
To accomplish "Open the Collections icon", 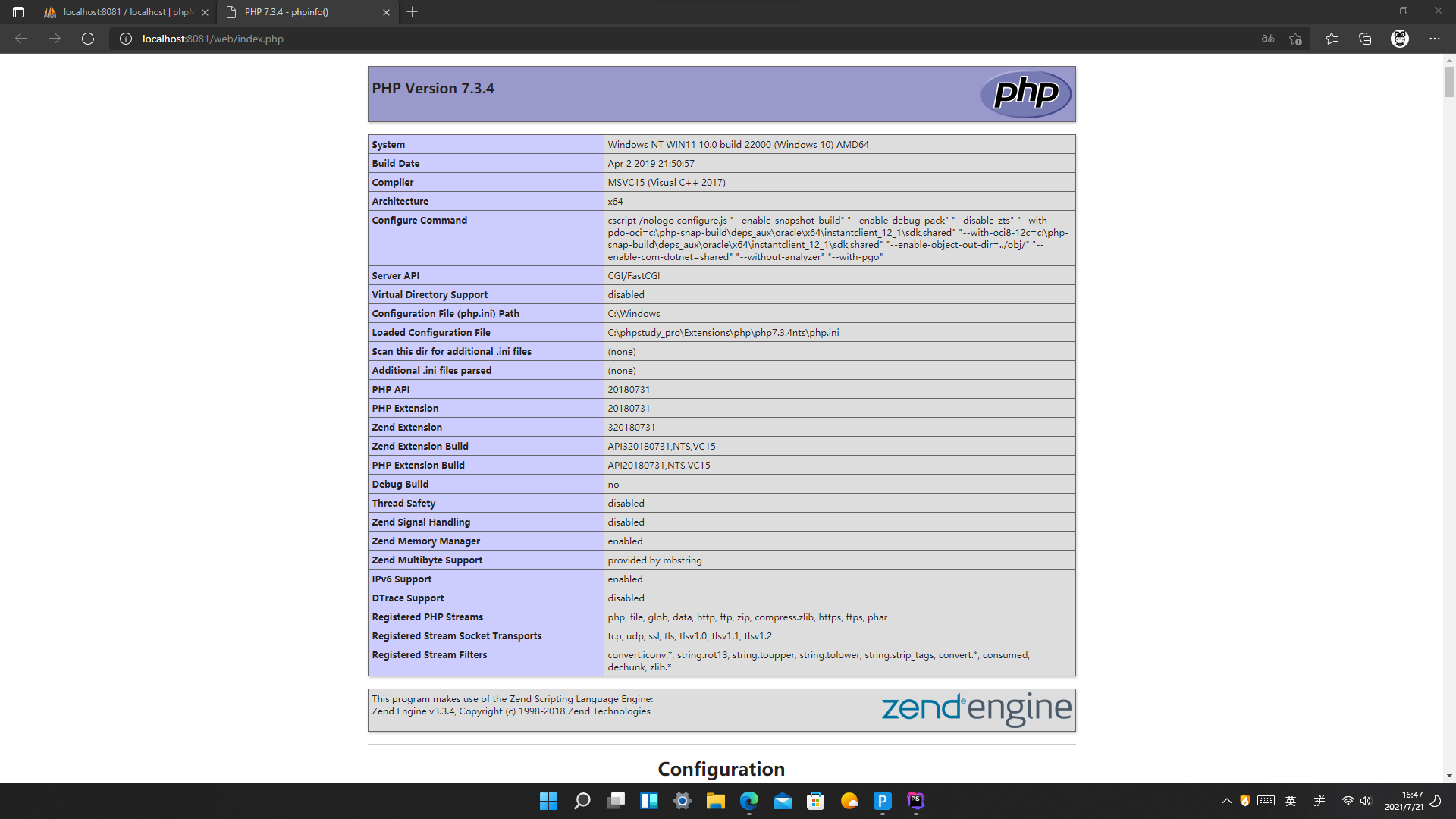I will 1365,39.
